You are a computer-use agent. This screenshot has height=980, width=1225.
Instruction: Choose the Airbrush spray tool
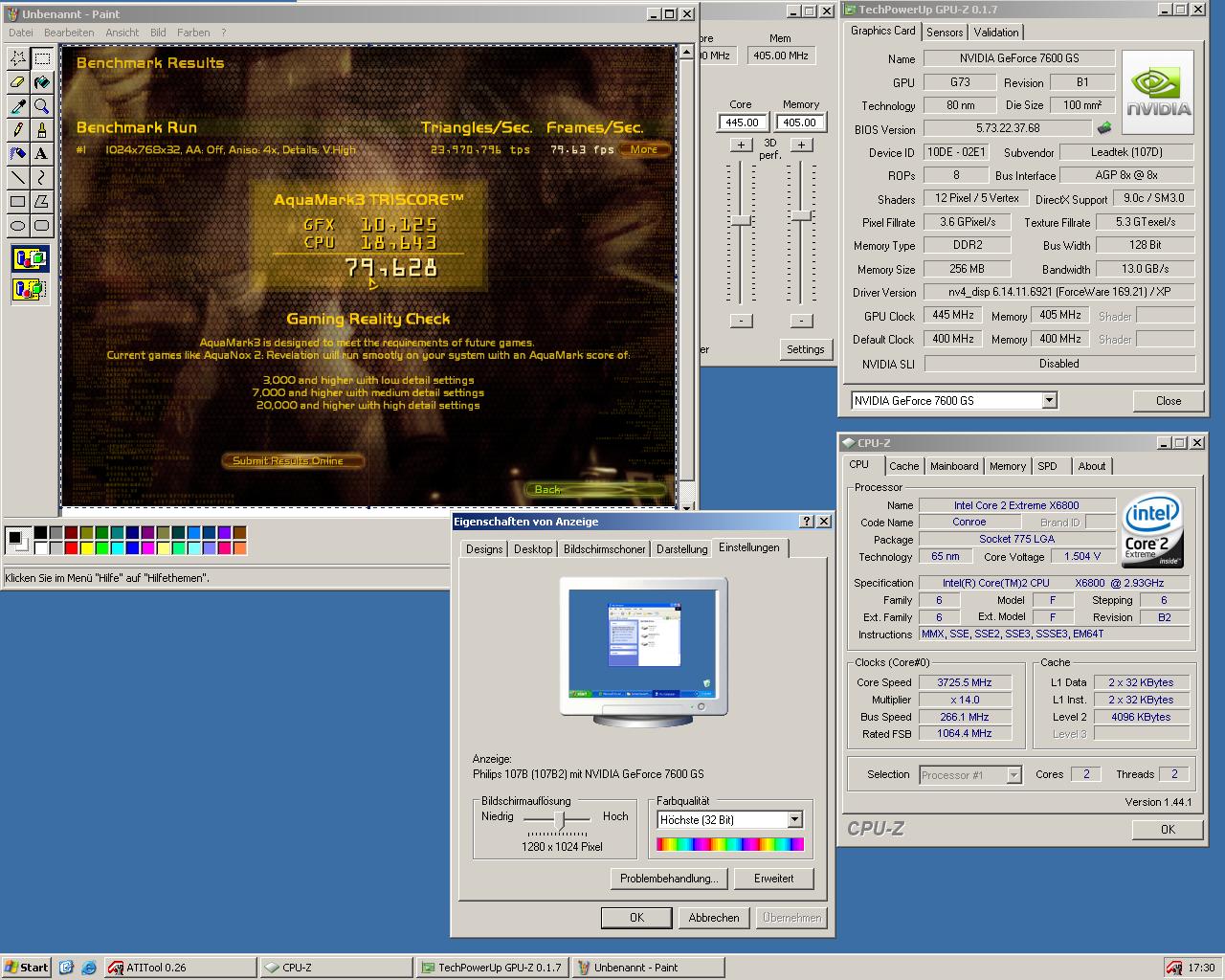point(17,153)
